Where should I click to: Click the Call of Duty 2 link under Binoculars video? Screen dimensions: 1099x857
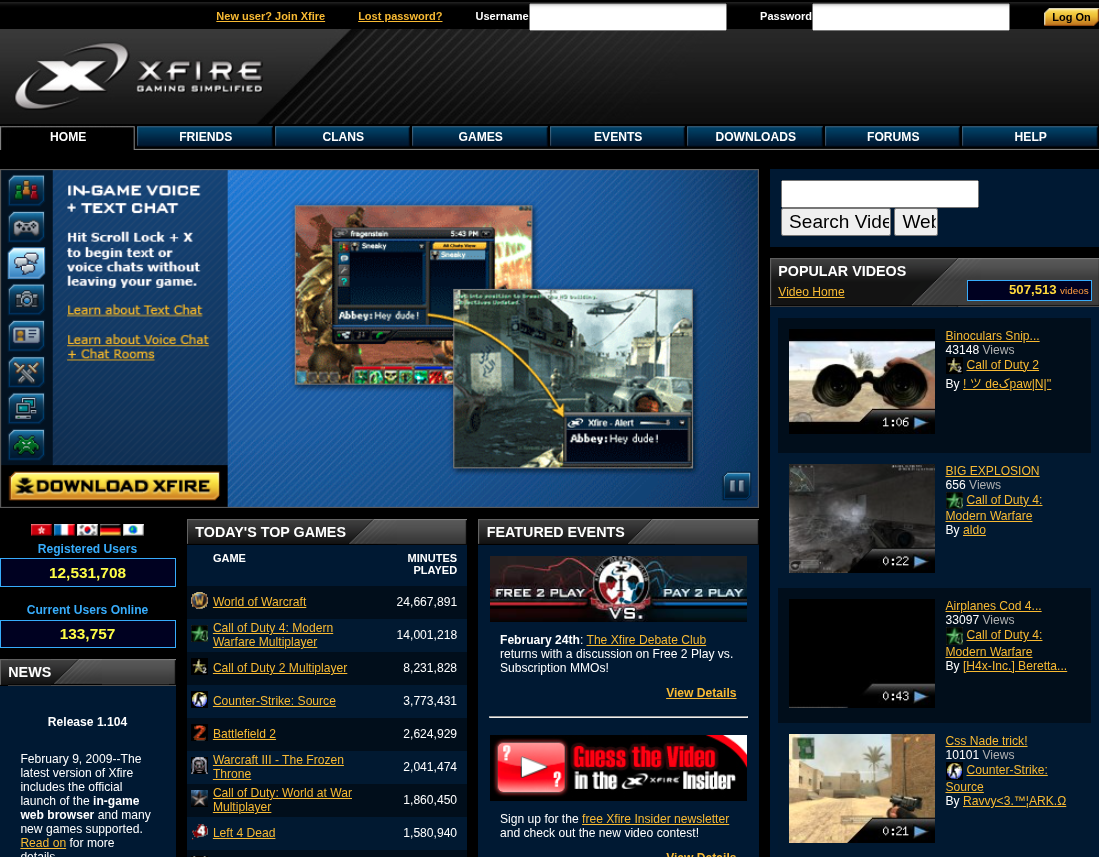(1002, 364)
